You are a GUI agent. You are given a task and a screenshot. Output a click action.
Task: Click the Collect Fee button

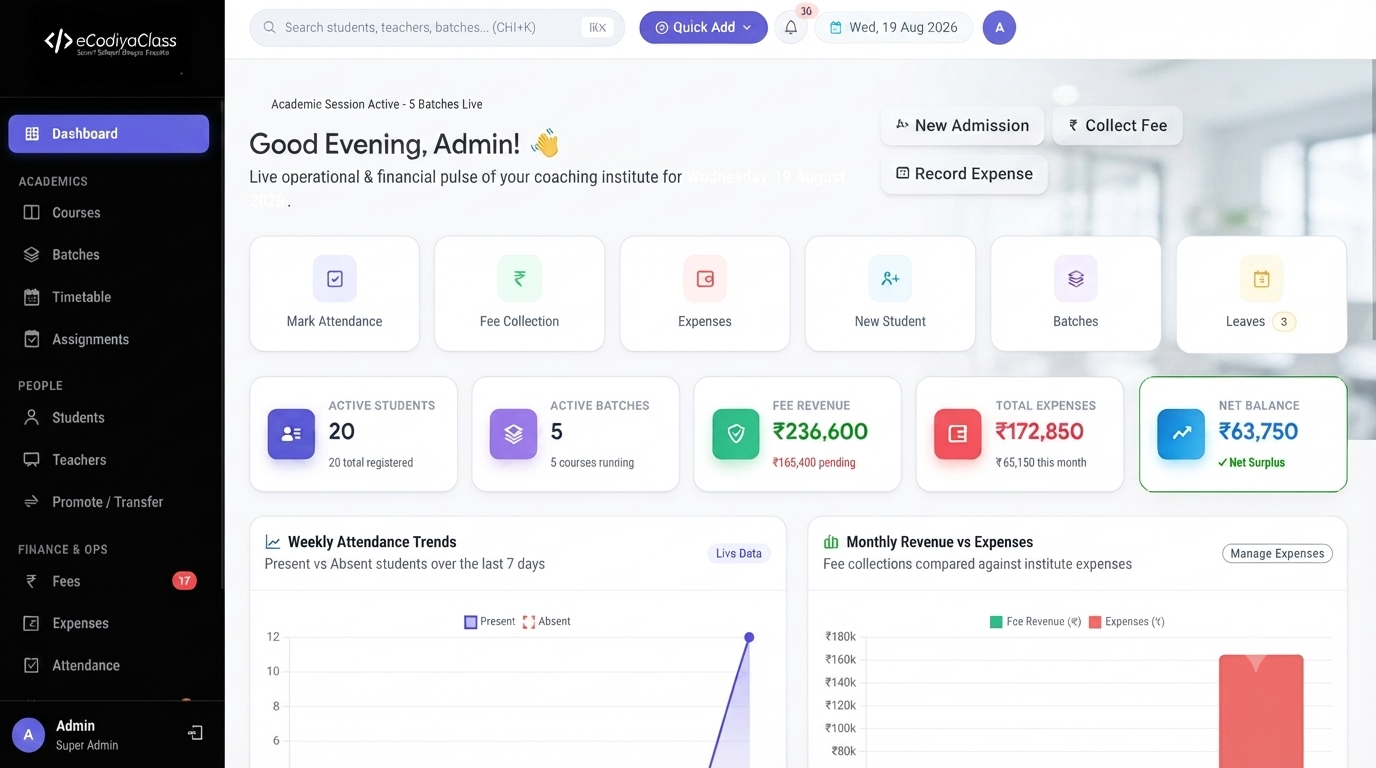[1117, 126]
